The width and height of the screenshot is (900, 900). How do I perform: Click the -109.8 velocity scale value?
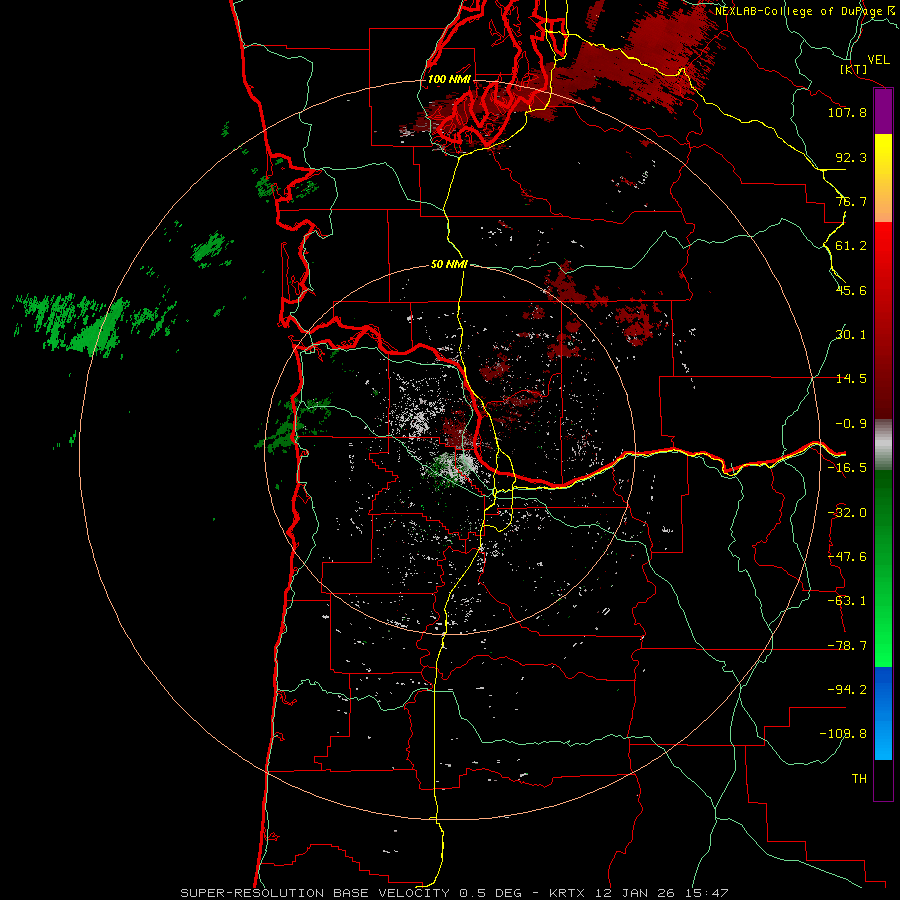pyautogui.click(x=844, y=734)
